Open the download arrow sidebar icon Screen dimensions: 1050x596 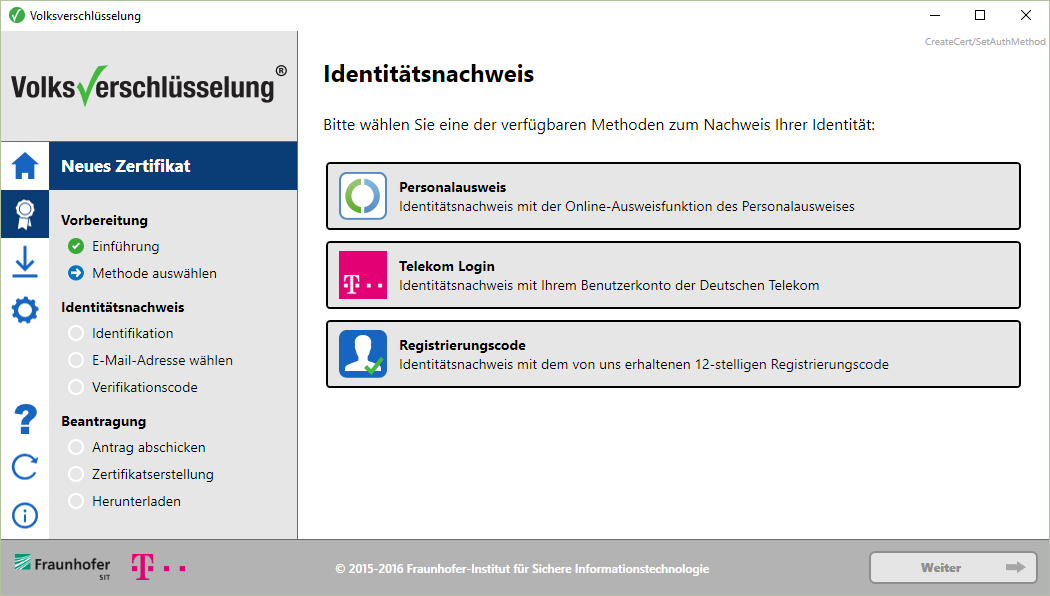(x=25, y=262)
